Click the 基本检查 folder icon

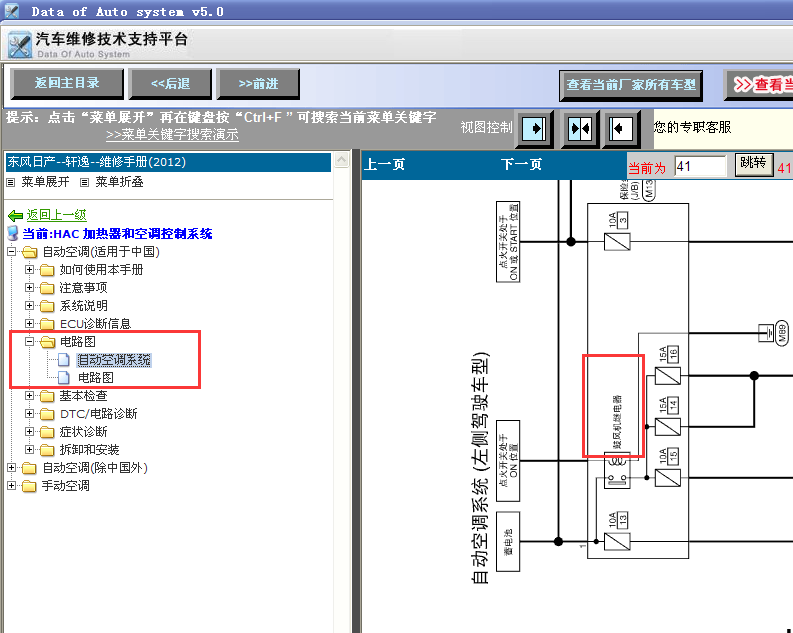click(x=47, y=396)
